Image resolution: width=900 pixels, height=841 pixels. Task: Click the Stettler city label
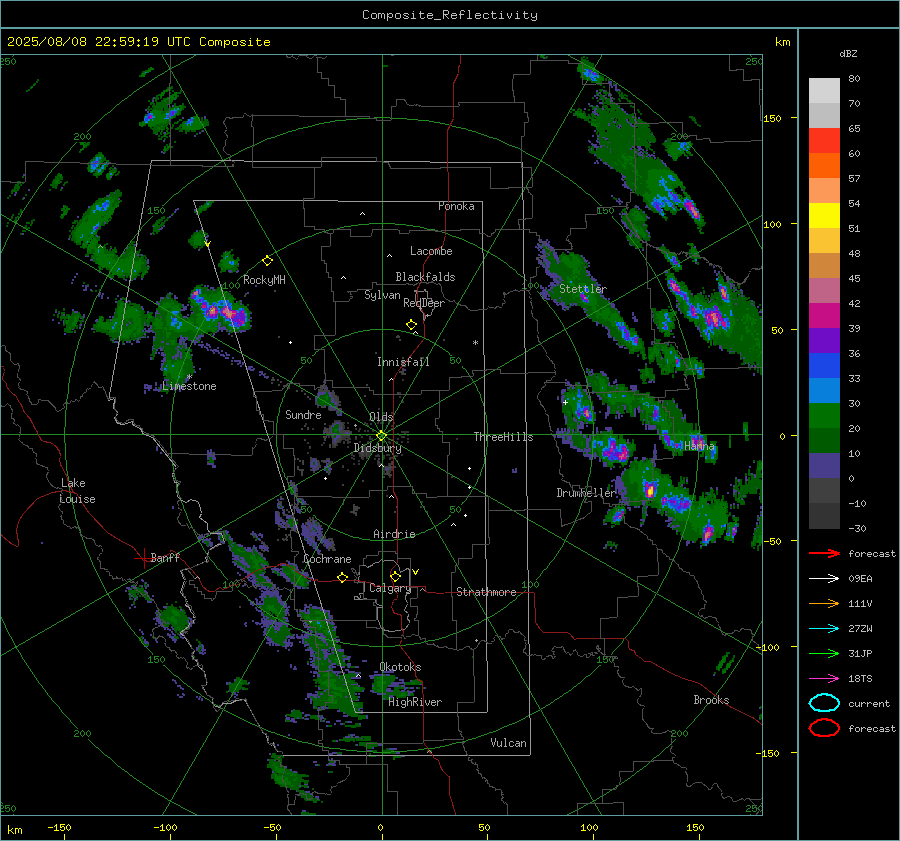click(583, 289)
